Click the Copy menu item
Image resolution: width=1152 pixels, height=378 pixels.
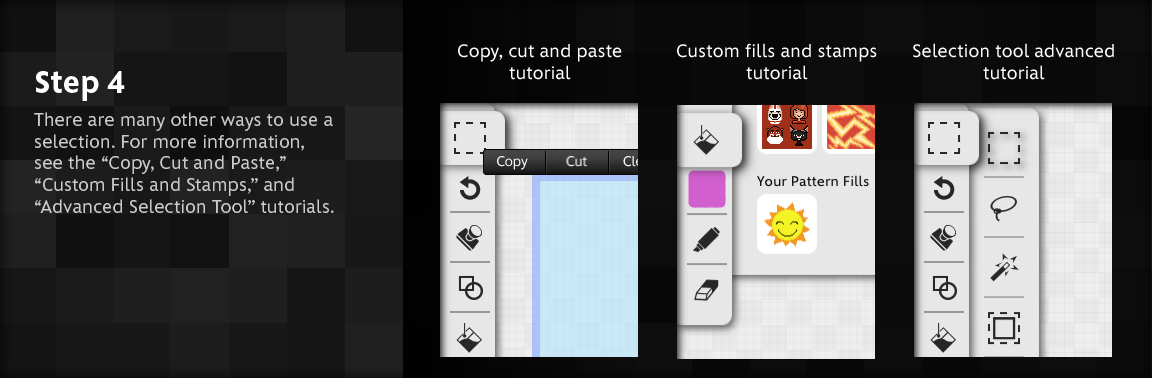[x=512, y=162]
